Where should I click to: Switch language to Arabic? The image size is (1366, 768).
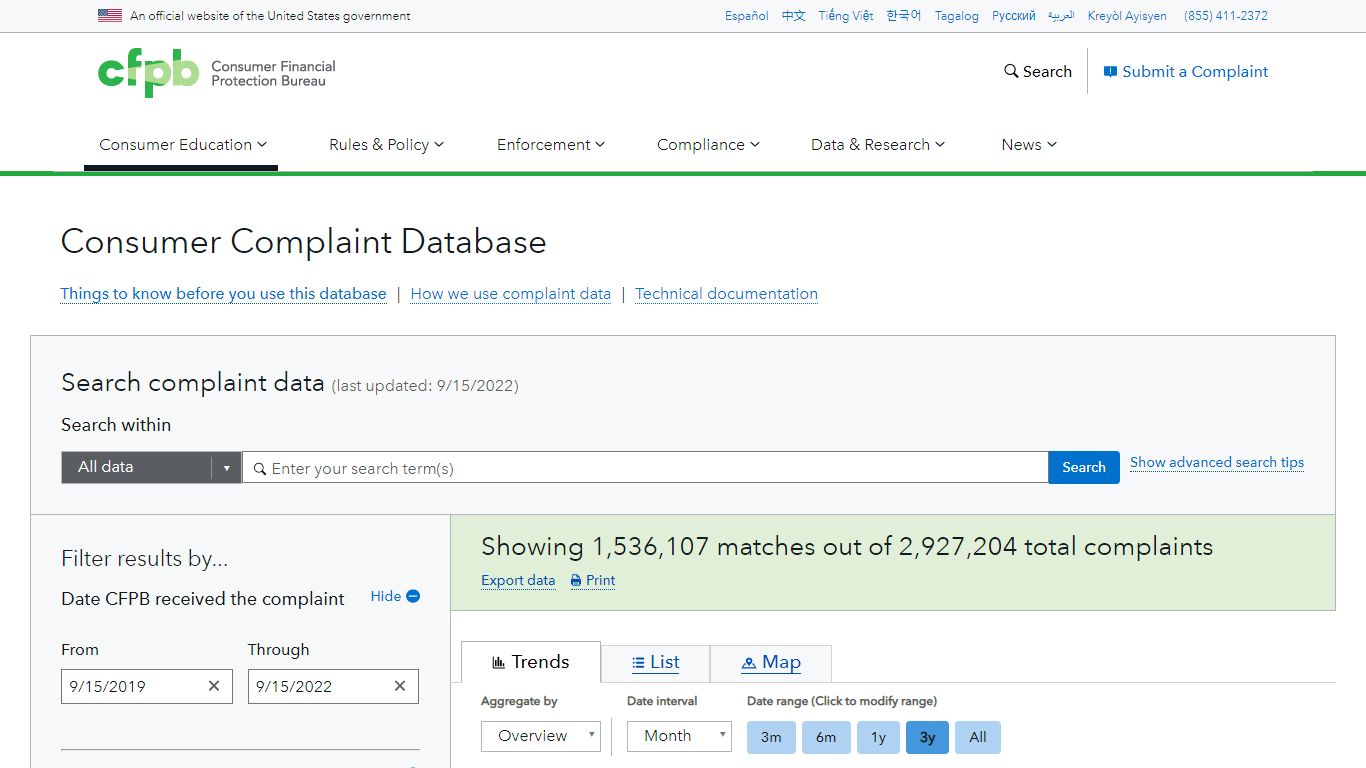point(1061,16)
